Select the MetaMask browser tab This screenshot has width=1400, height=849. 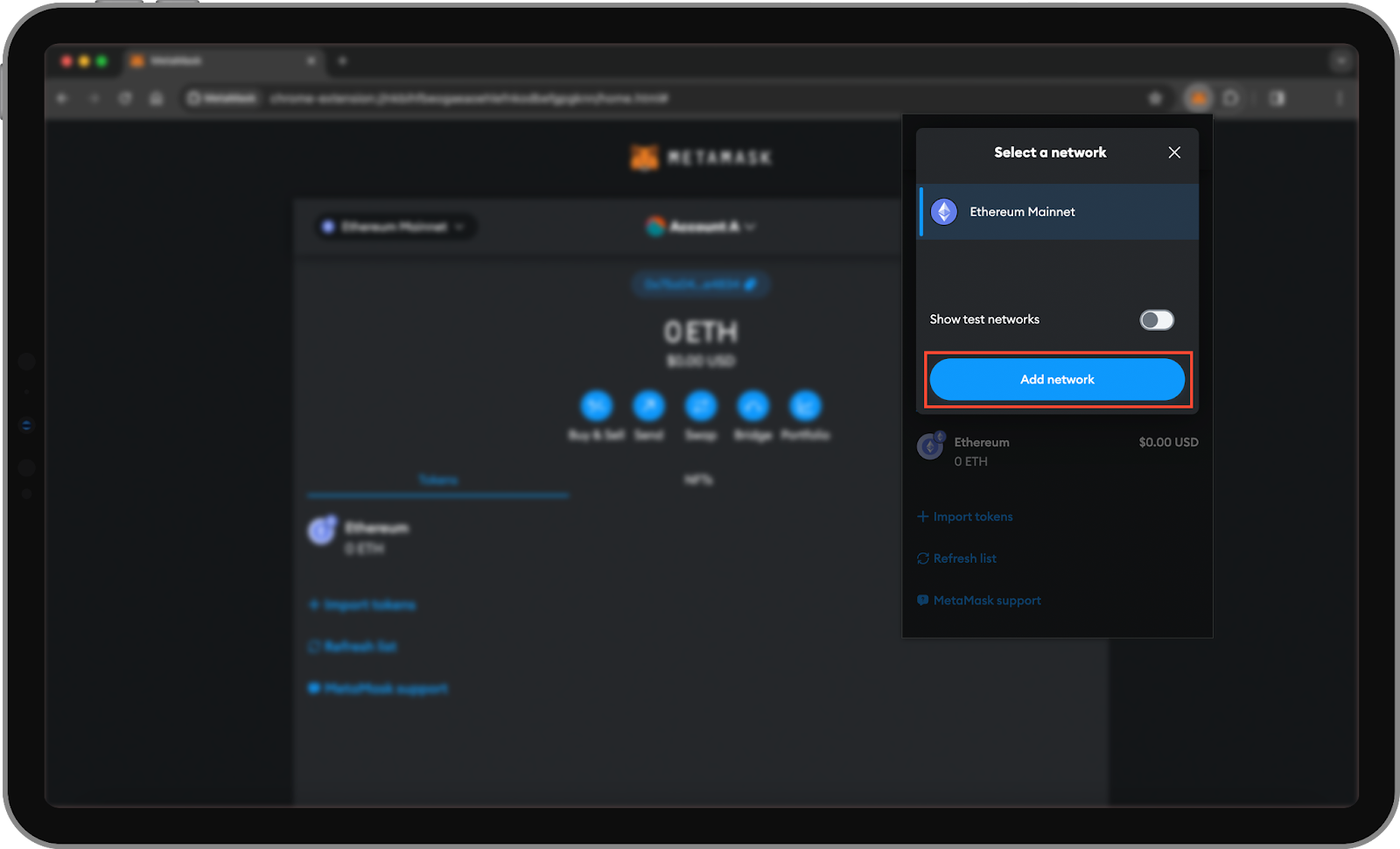(223, 60)
